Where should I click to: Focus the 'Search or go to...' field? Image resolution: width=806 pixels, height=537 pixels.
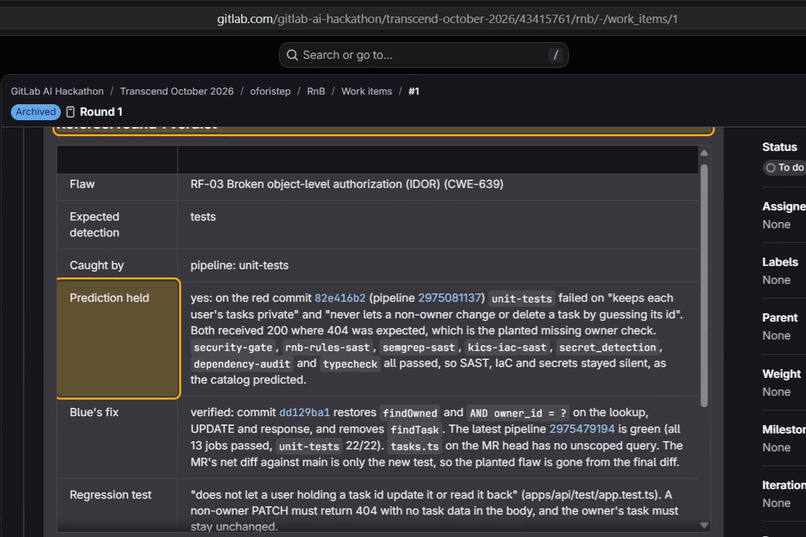point(424,55)
